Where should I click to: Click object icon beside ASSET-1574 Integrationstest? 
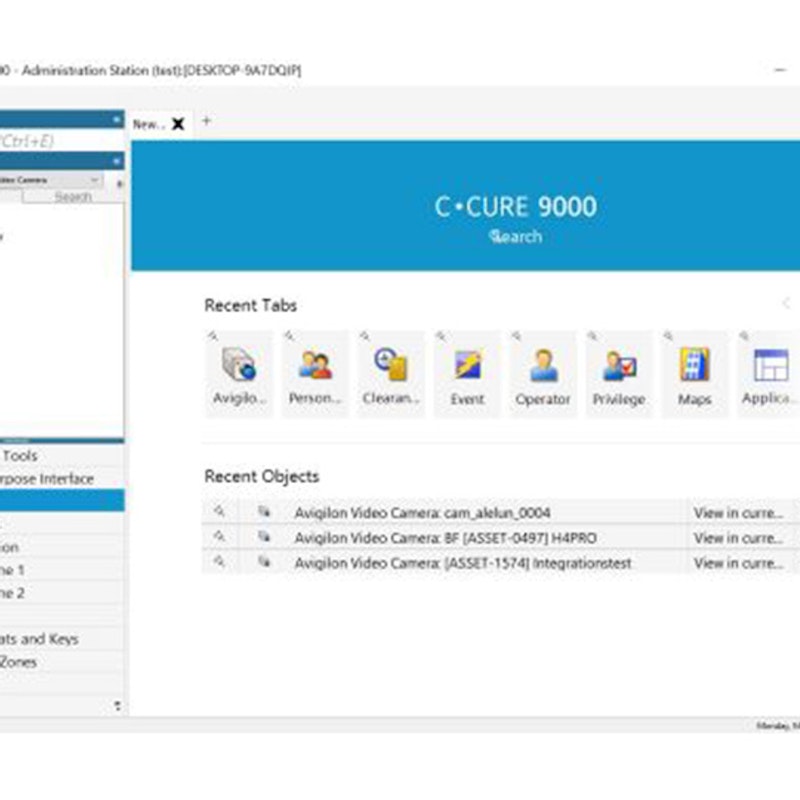pos(264,563)
